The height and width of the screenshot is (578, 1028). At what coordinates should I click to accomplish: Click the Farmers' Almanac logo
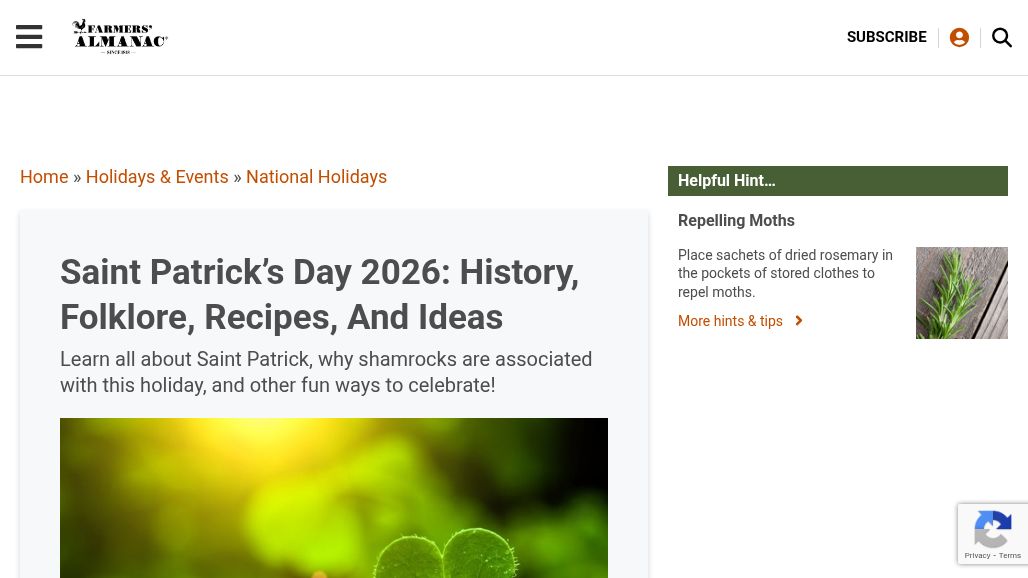[x=120, y=37]
